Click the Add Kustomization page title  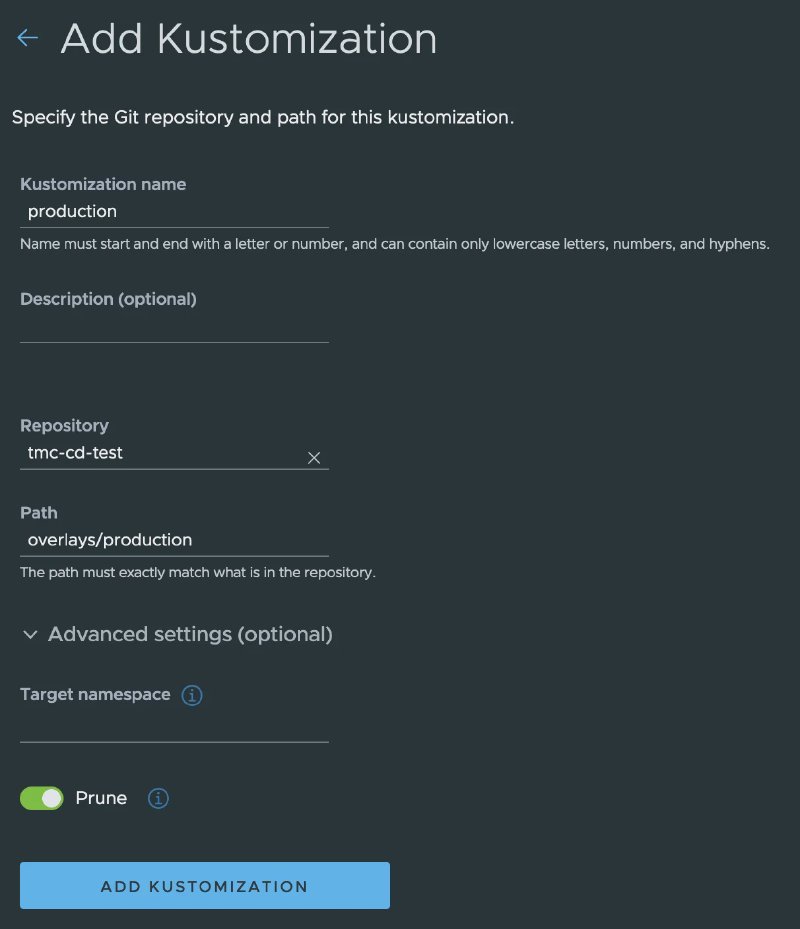point(249,39)
